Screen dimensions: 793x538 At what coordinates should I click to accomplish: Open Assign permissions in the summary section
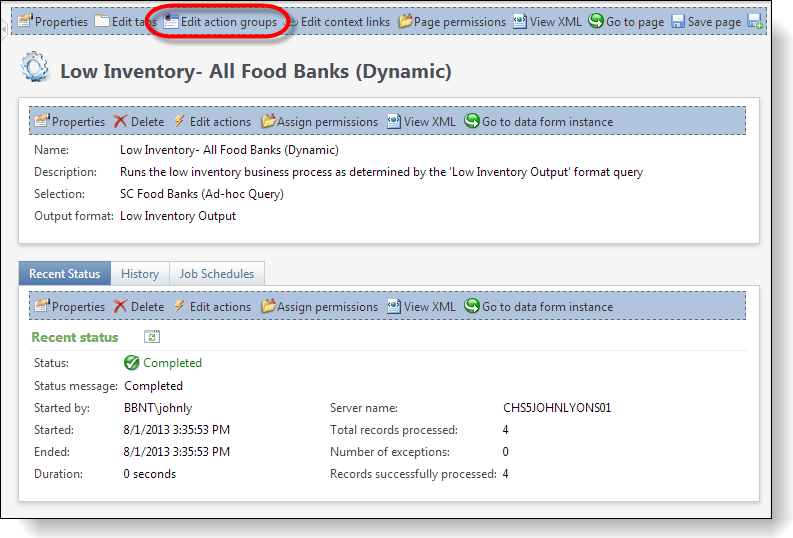(x=319, y=122)
